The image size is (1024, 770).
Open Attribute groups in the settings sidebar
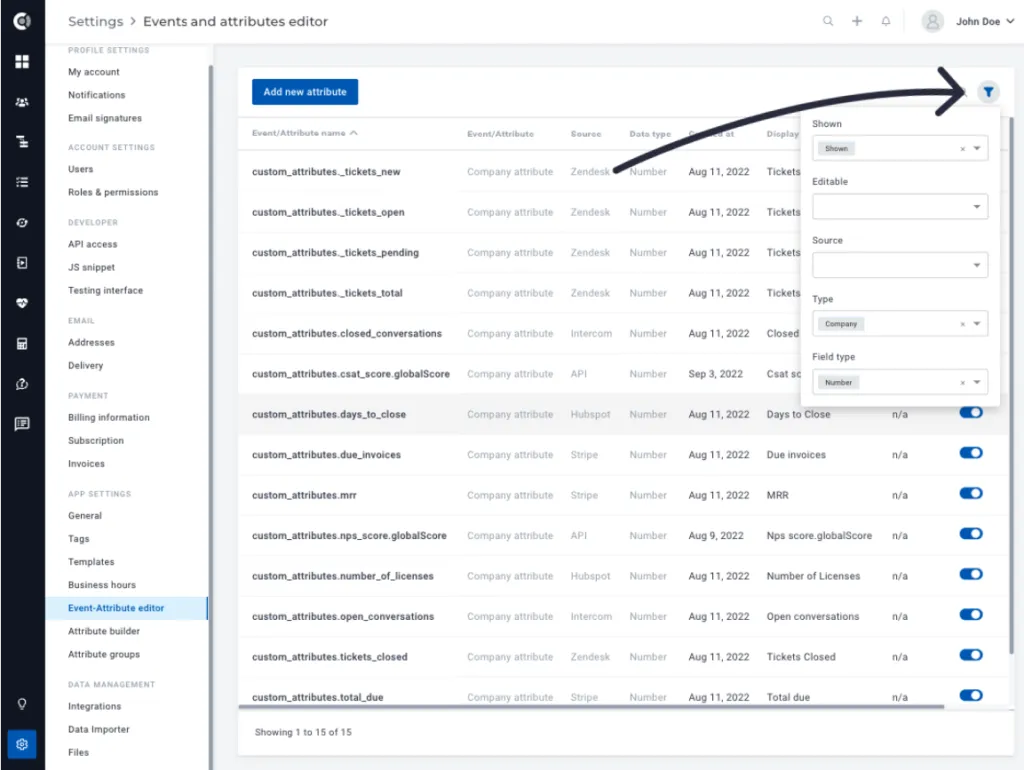pos(104,654)
